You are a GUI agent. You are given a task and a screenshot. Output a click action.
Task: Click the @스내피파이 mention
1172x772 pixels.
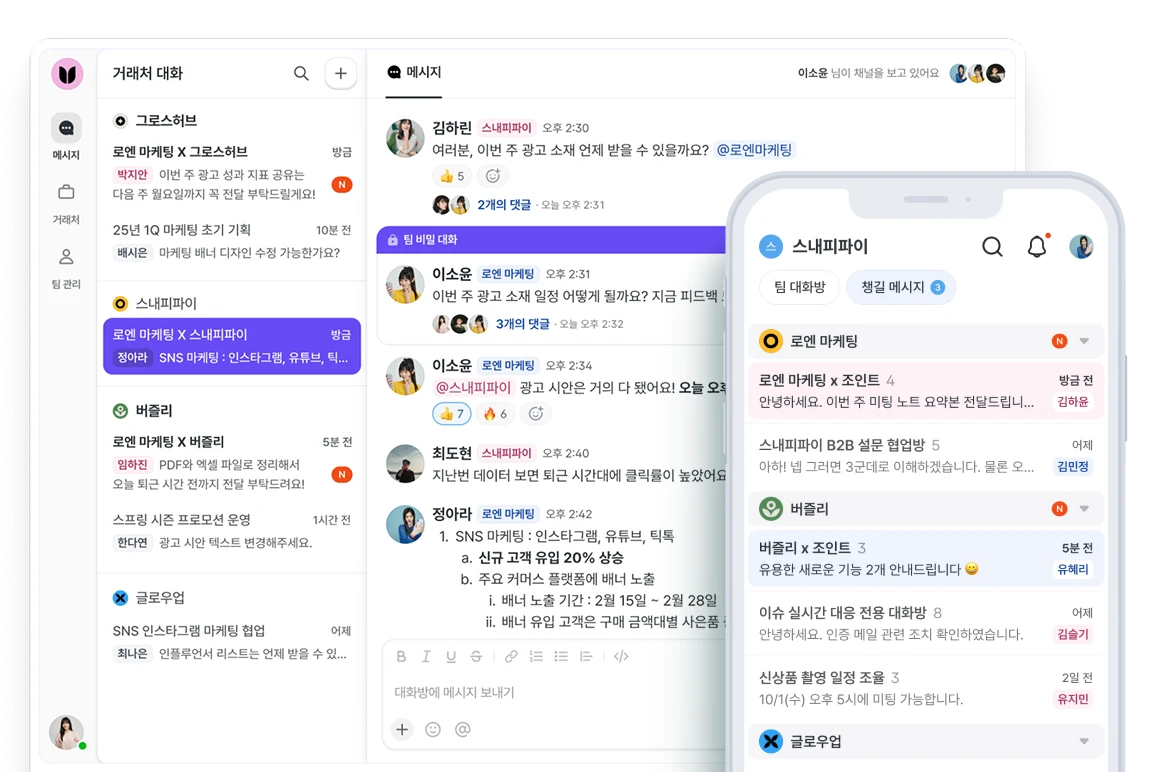[x=473, y=387]
